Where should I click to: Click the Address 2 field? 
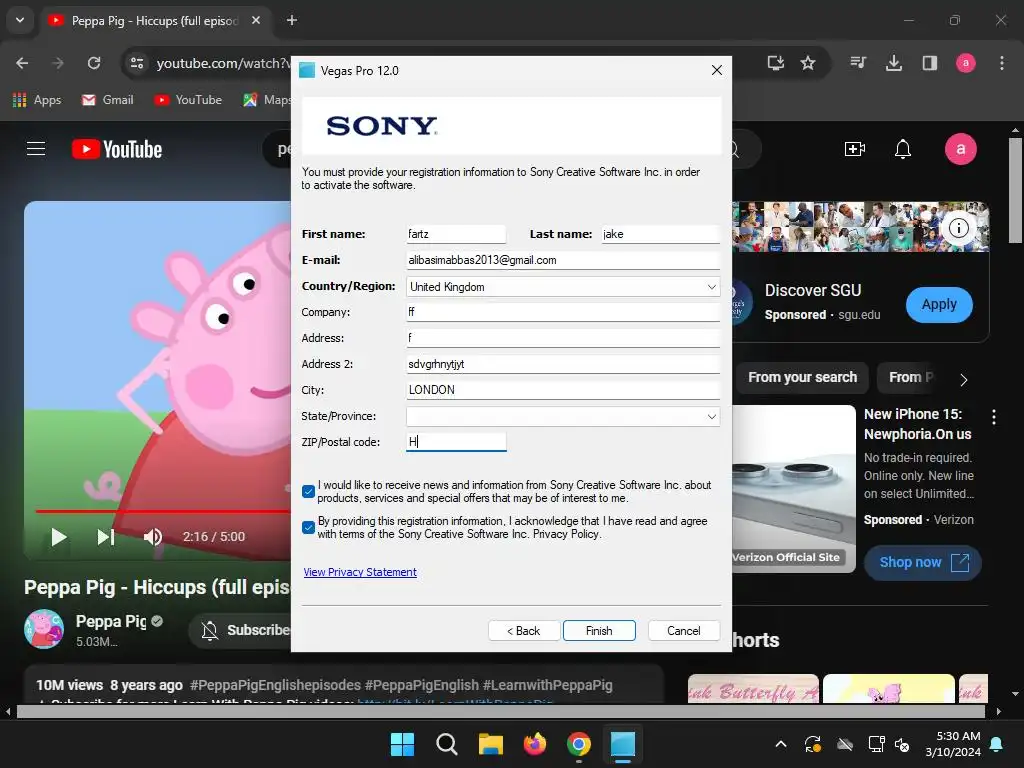click(563, 364)
